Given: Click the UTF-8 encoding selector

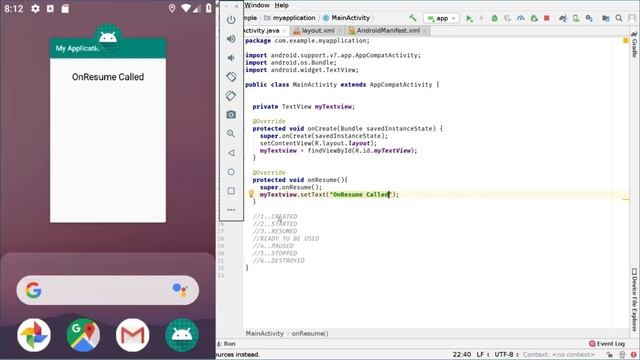Looking at the screenshot, I should click(507, 354).
